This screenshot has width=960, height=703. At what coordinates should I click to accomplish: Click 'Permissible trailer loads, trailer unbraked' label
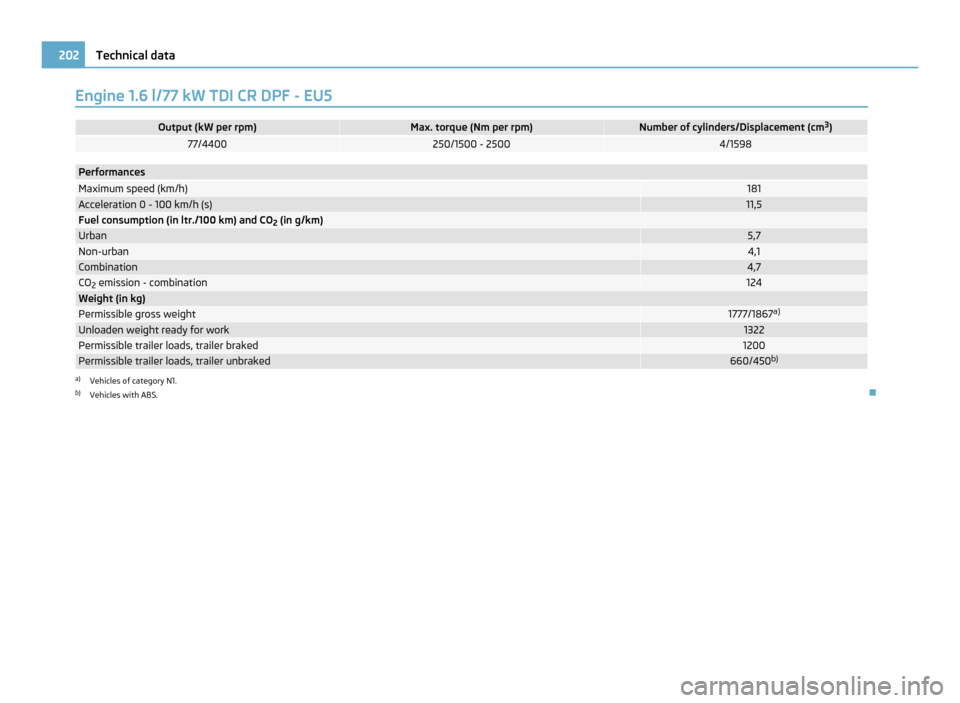tap(174, 361)
